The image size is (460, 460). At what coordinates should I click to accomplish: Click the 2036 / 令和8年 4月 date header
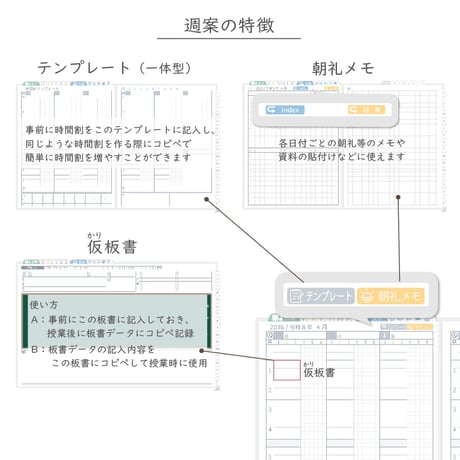pyautogui.click(x=298, y=327)
